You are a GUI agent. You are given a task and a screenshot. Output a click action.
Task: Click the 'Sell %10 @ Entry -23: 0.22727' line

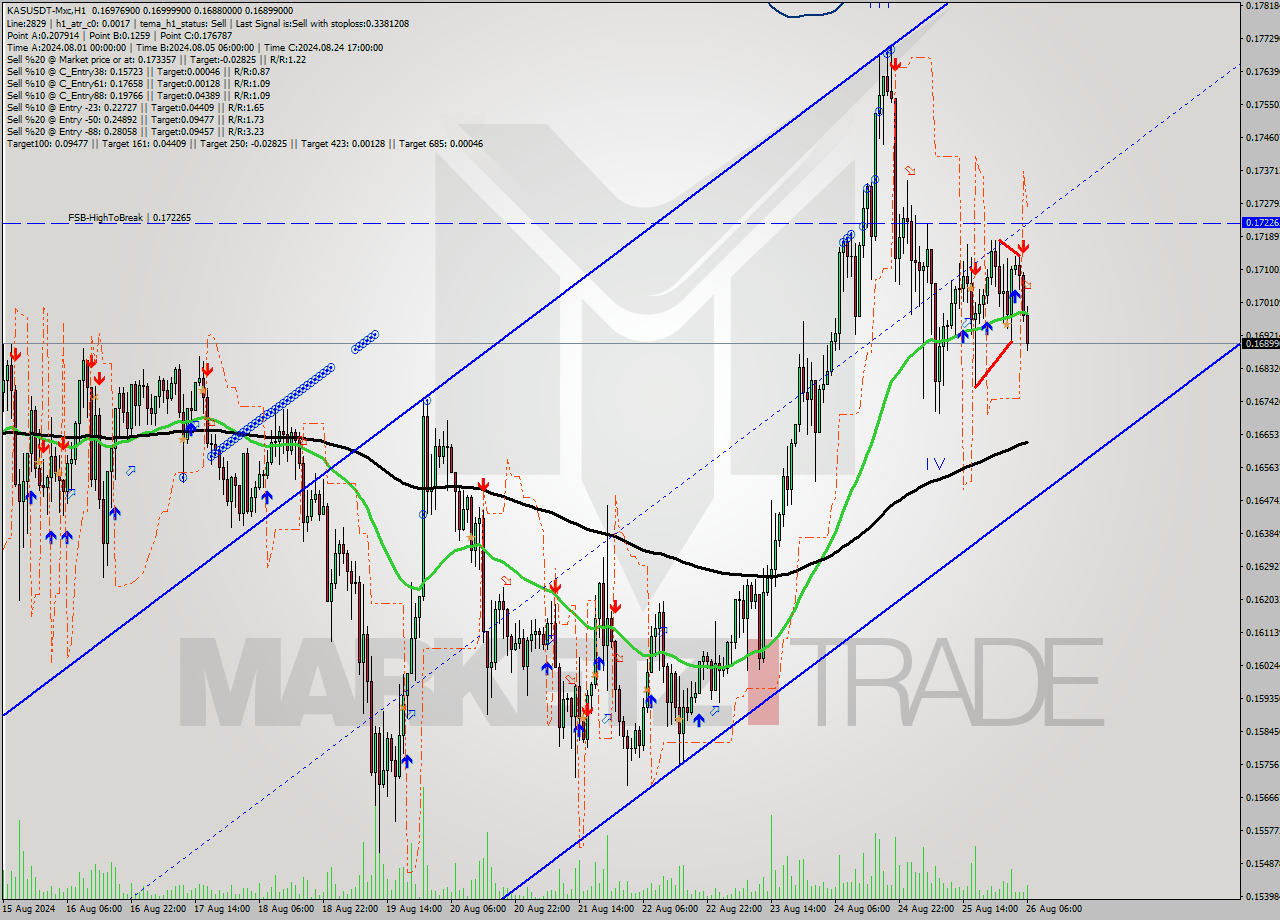tap(135, 107)
